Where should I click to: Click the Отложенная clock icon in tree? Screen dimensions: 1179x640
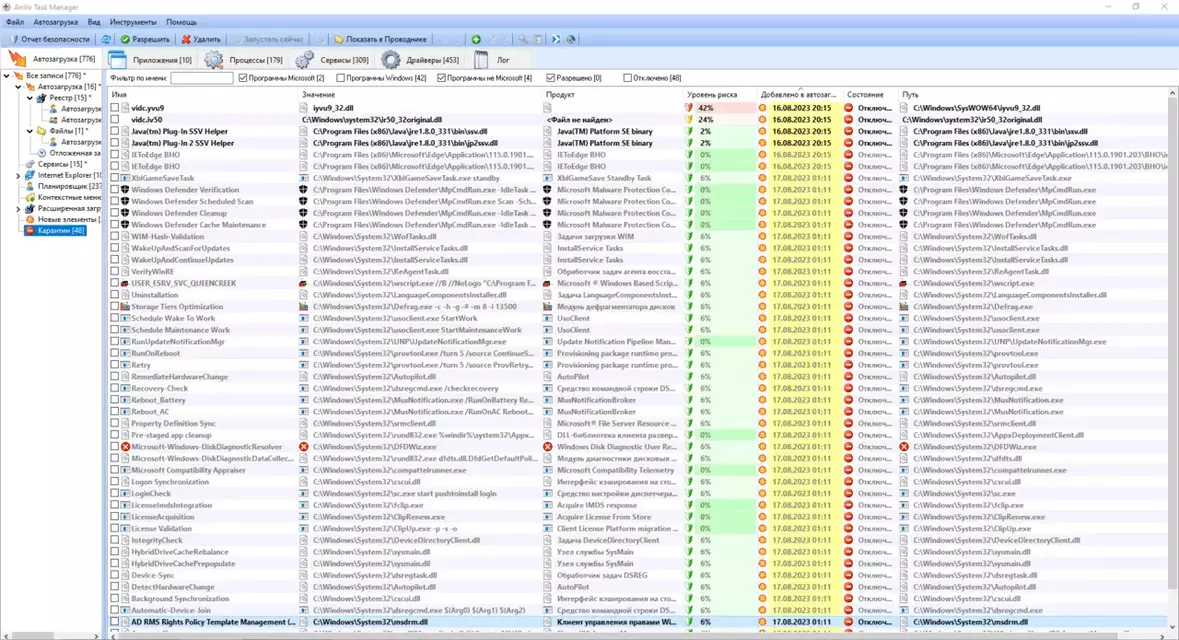click(x=42, y=153)
